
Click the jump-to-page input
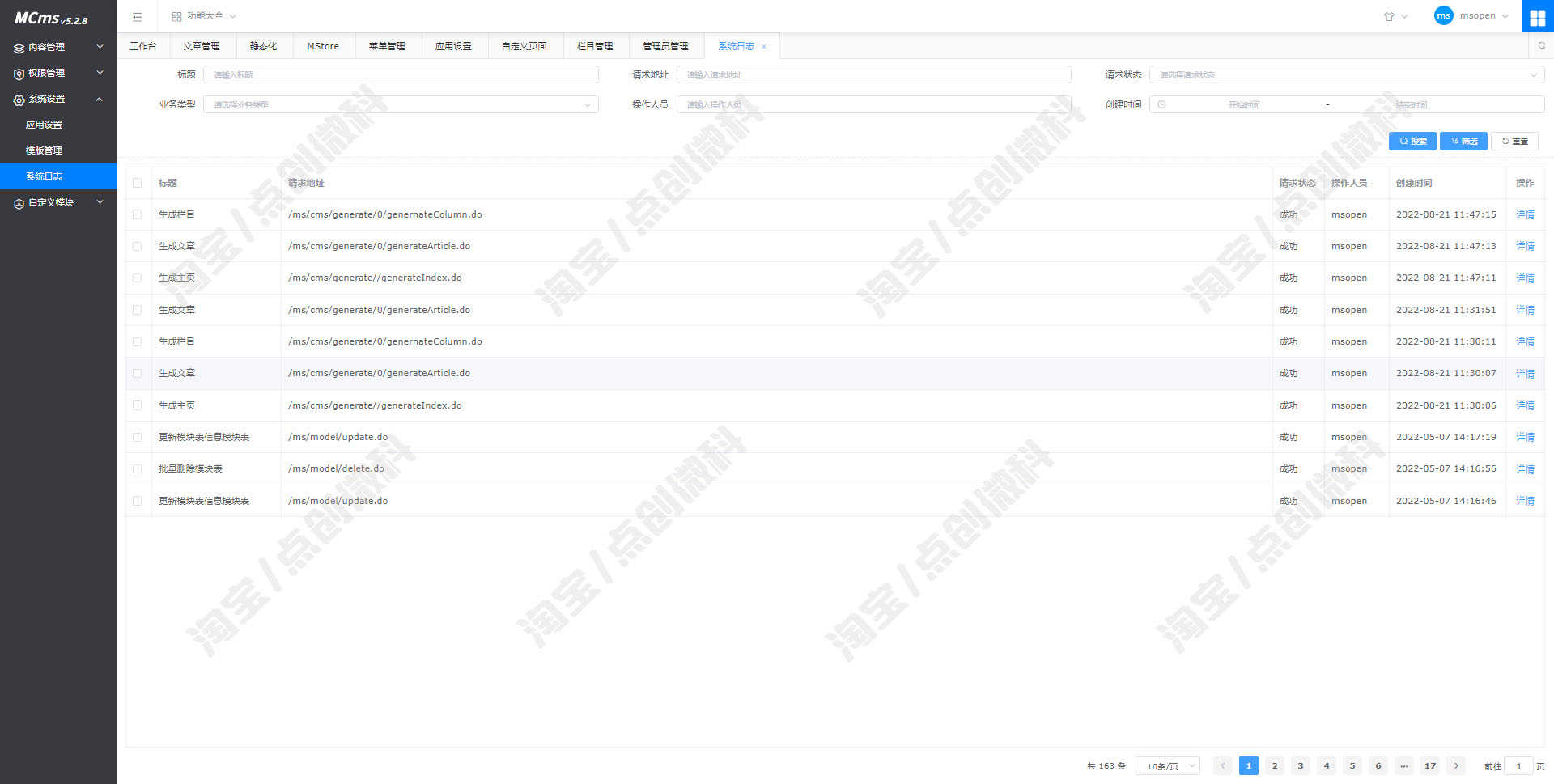(1518, 765)
